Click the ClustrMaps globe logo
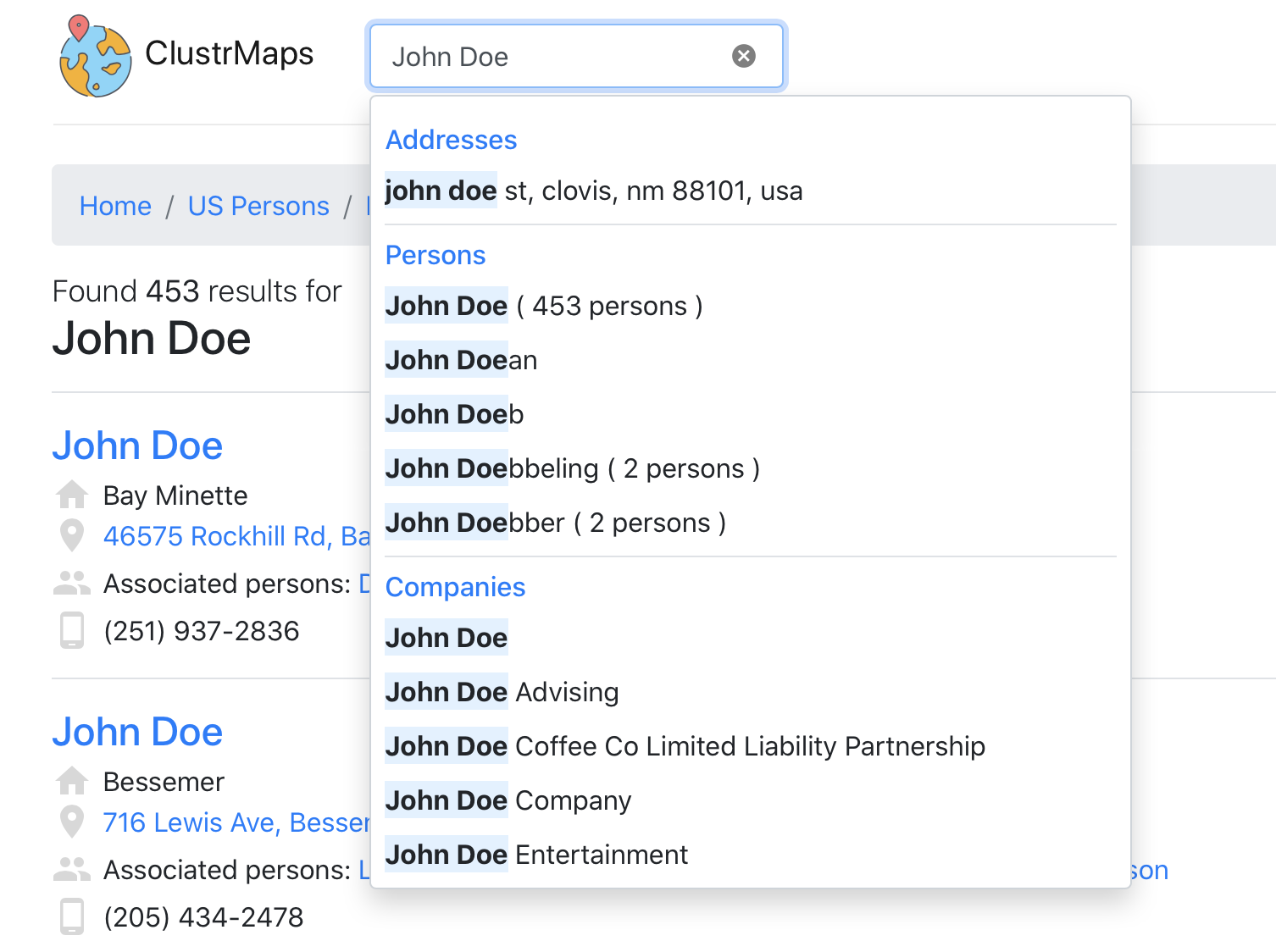The image size is (1276, 952). point(95,58)
